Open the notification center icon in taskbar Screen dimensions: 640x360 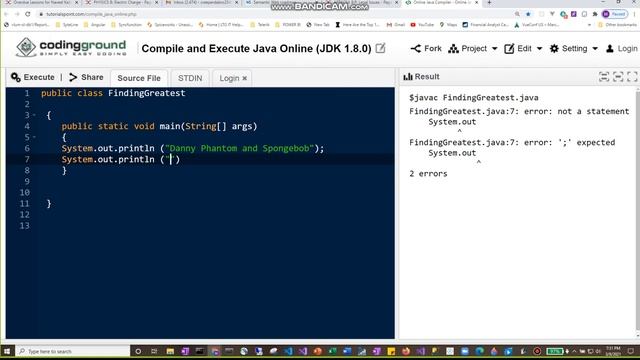[x=631, y=351]
